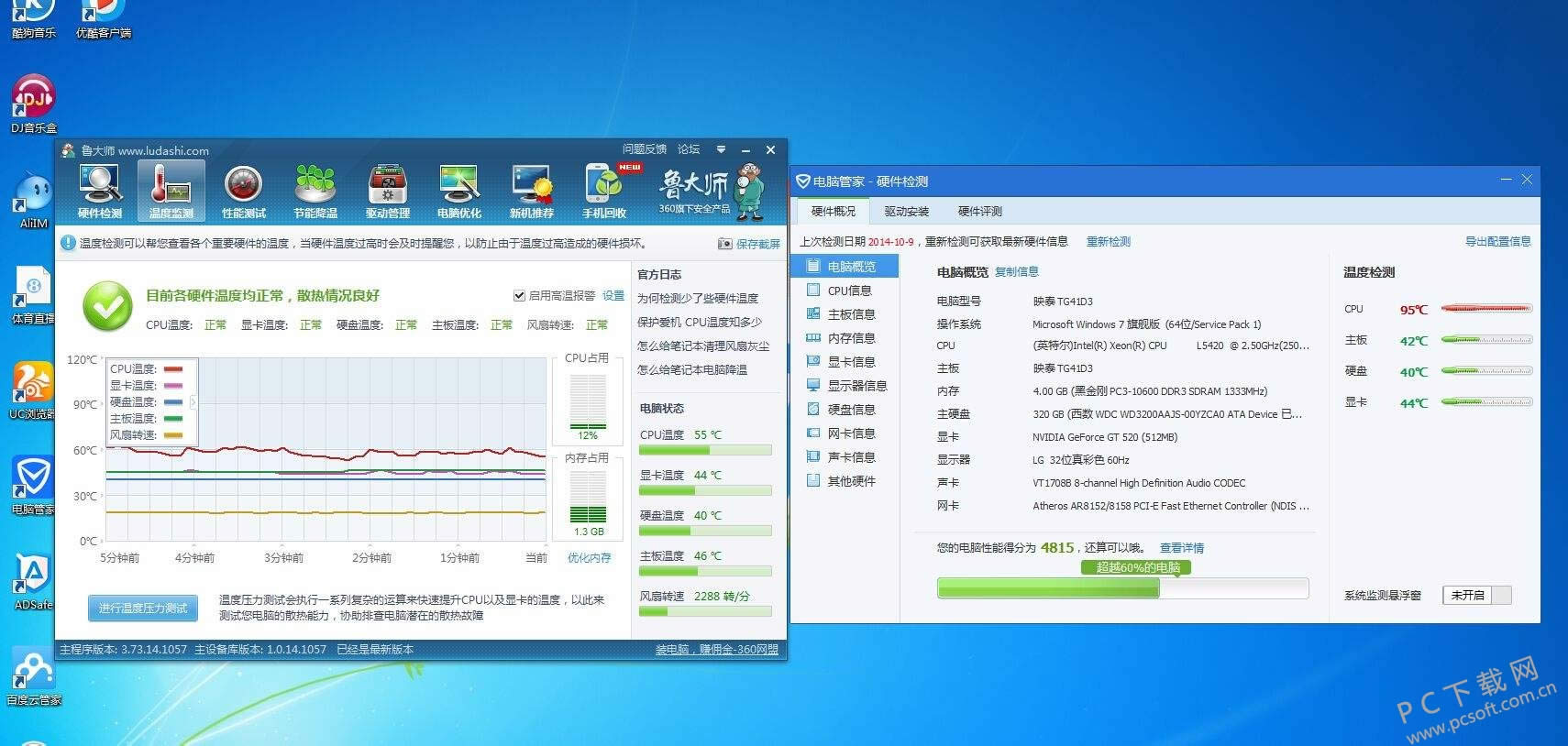Image resolution: width=1568 pixels, height=746 pixels.
Task: Select 硬盘信息 in the hardware sidebar
Action: click(x=845, y=410)
